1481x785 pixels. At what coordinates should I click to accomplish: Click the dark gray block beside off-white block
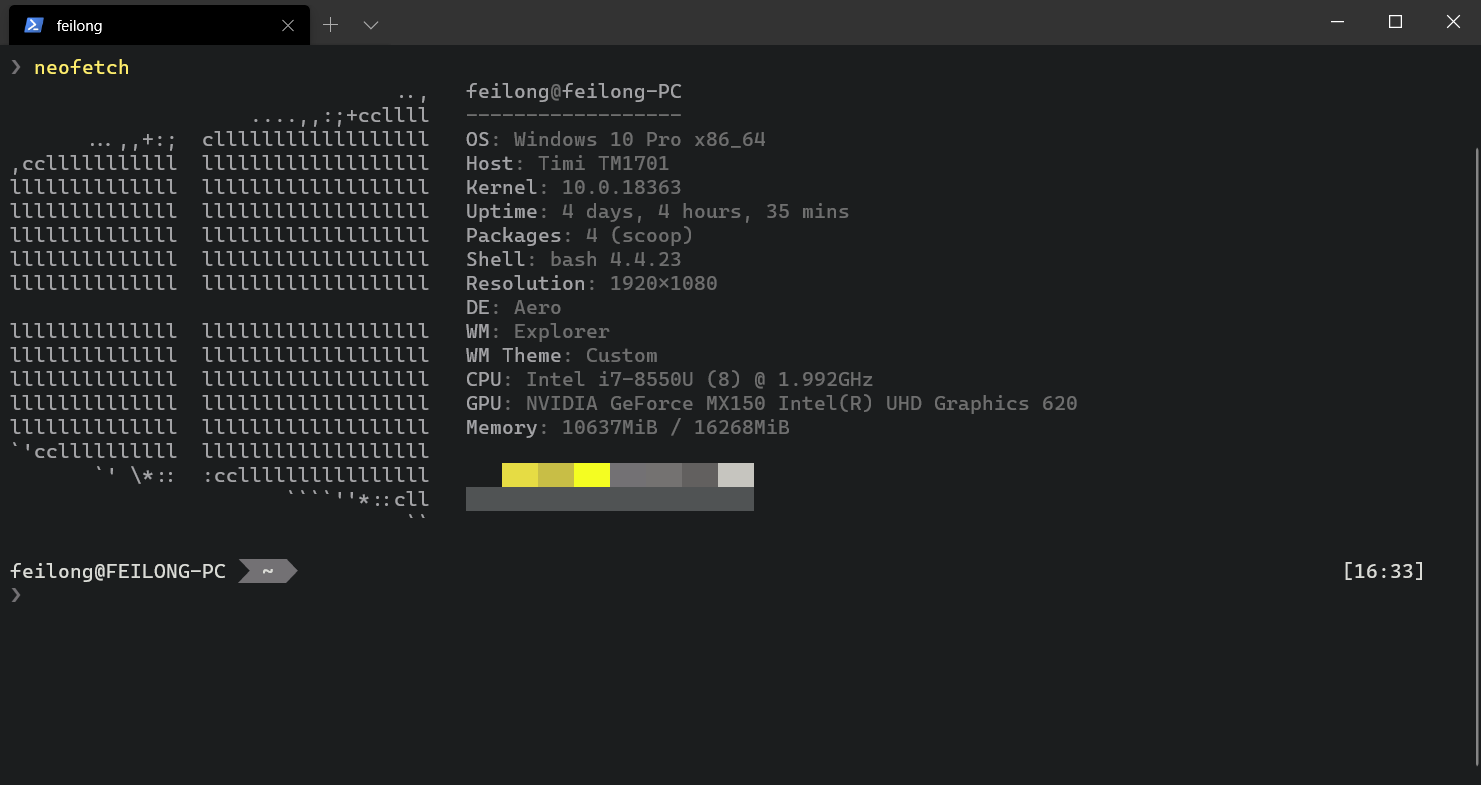tap(700, 475)
